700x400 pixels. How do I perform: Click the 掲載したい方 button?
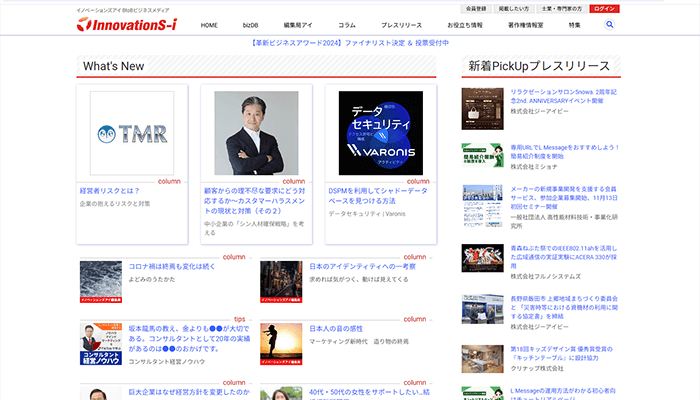pyautogui.click(x=513, y=8)
